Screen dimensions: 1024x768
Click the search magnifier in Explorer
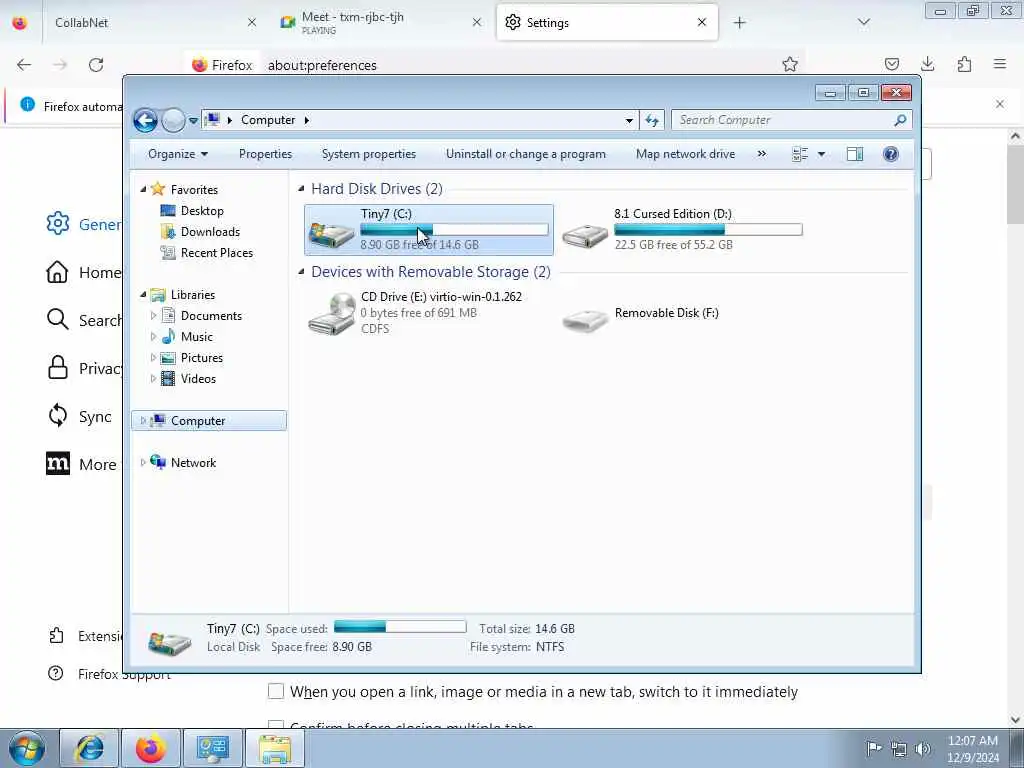900,120
